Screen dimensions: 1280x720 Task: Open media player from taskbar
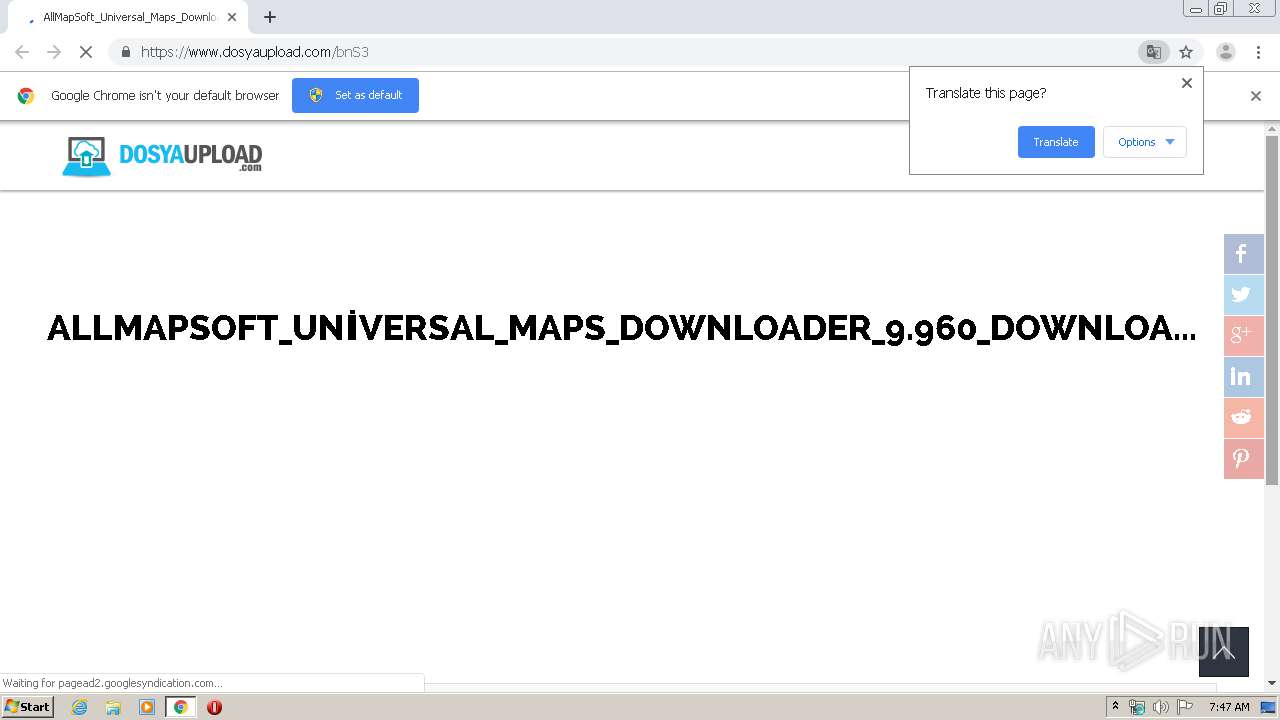tap(147, 707)
